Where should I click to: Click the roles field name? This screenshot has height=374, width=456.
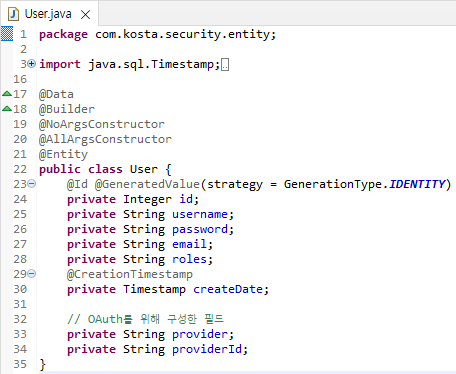[x=189, y=259]
